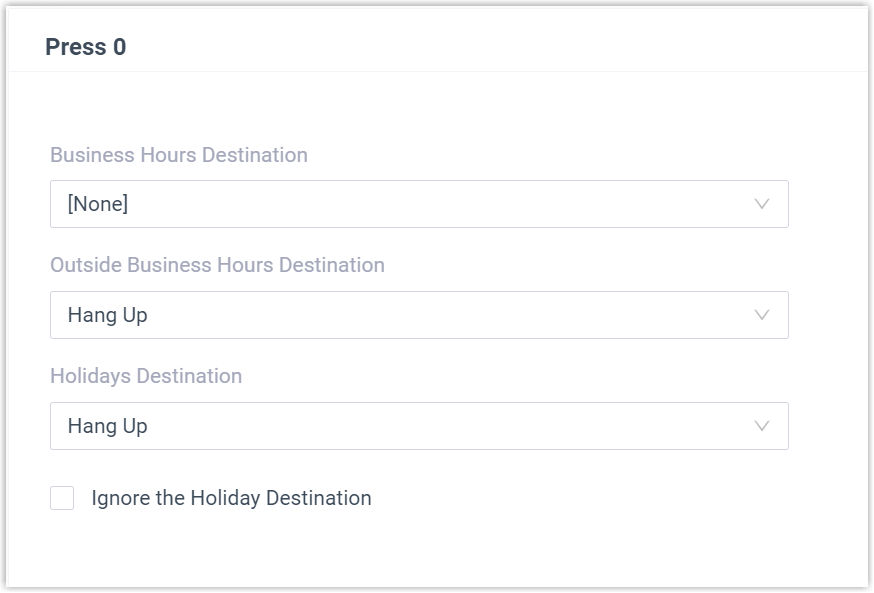This screenshot has width=874, height=593.
Task: Enable the Ignore the Holiday Destination checkbox
Action: (62, 498)
